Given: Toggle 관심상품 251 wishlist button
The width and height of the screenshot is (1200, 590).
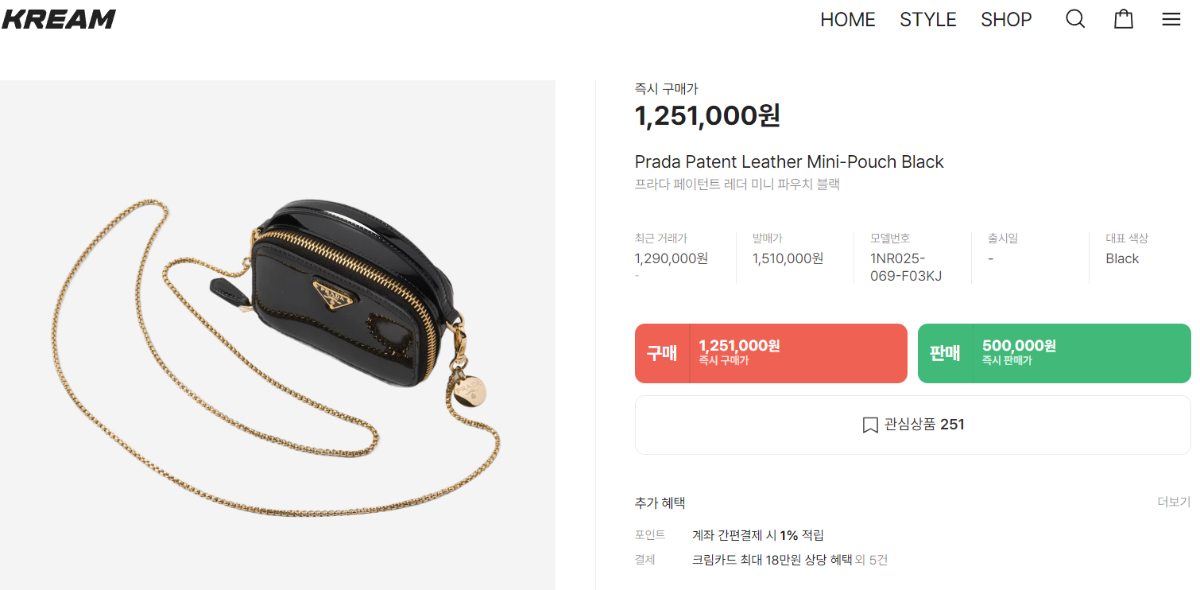Looking at the screenshot, I should (x=913, y=425).
